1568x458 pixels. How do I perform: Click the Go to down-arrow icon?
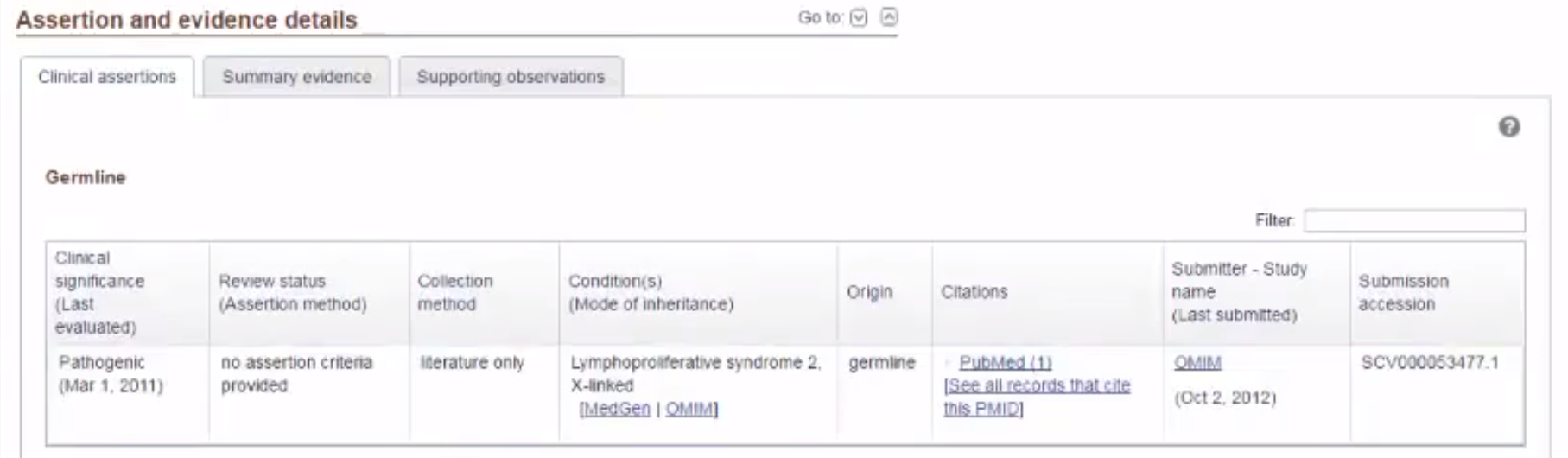tap(858, 18)
